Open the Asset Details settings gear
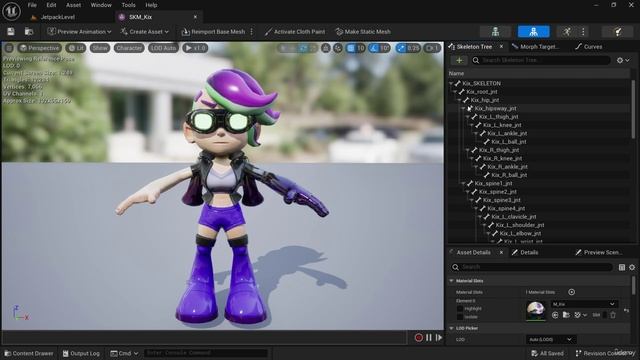 [632, 267]
